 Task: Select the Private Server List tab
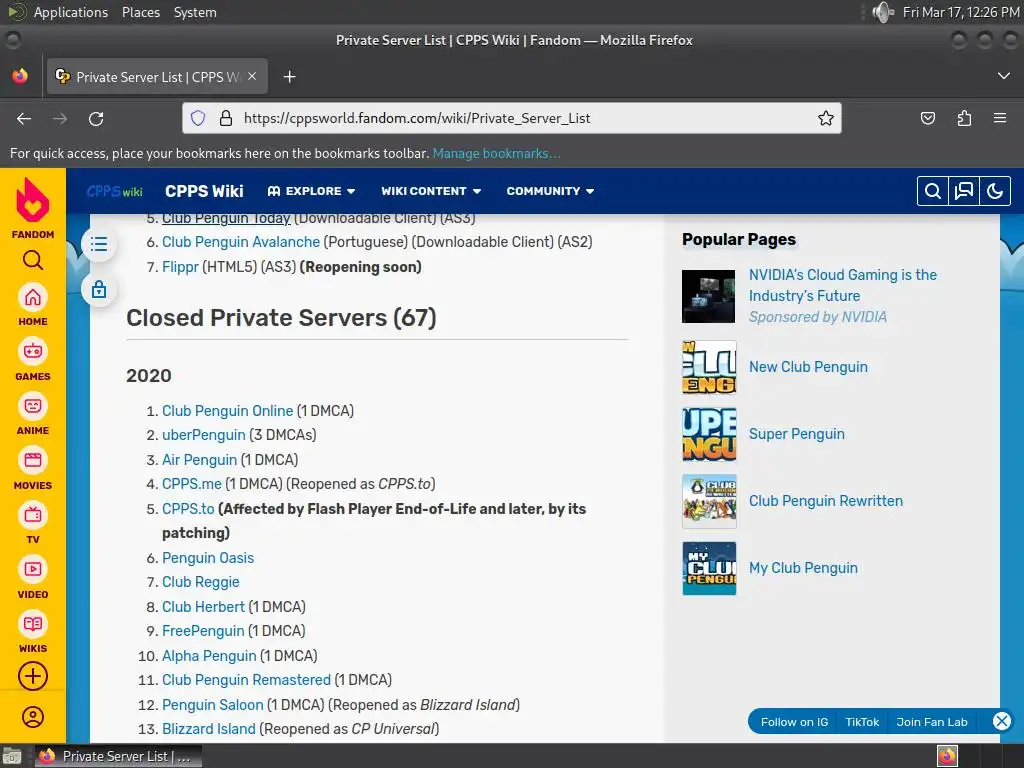157,76
